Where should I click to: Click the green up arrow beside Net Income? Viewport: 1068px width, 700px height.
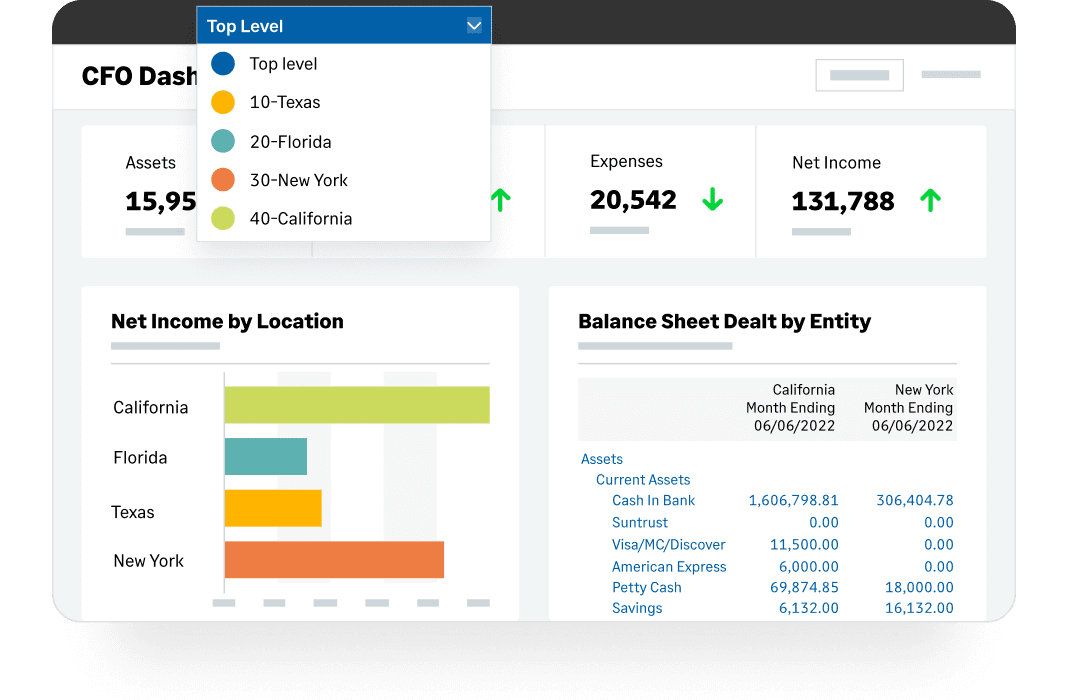(930, 201)
